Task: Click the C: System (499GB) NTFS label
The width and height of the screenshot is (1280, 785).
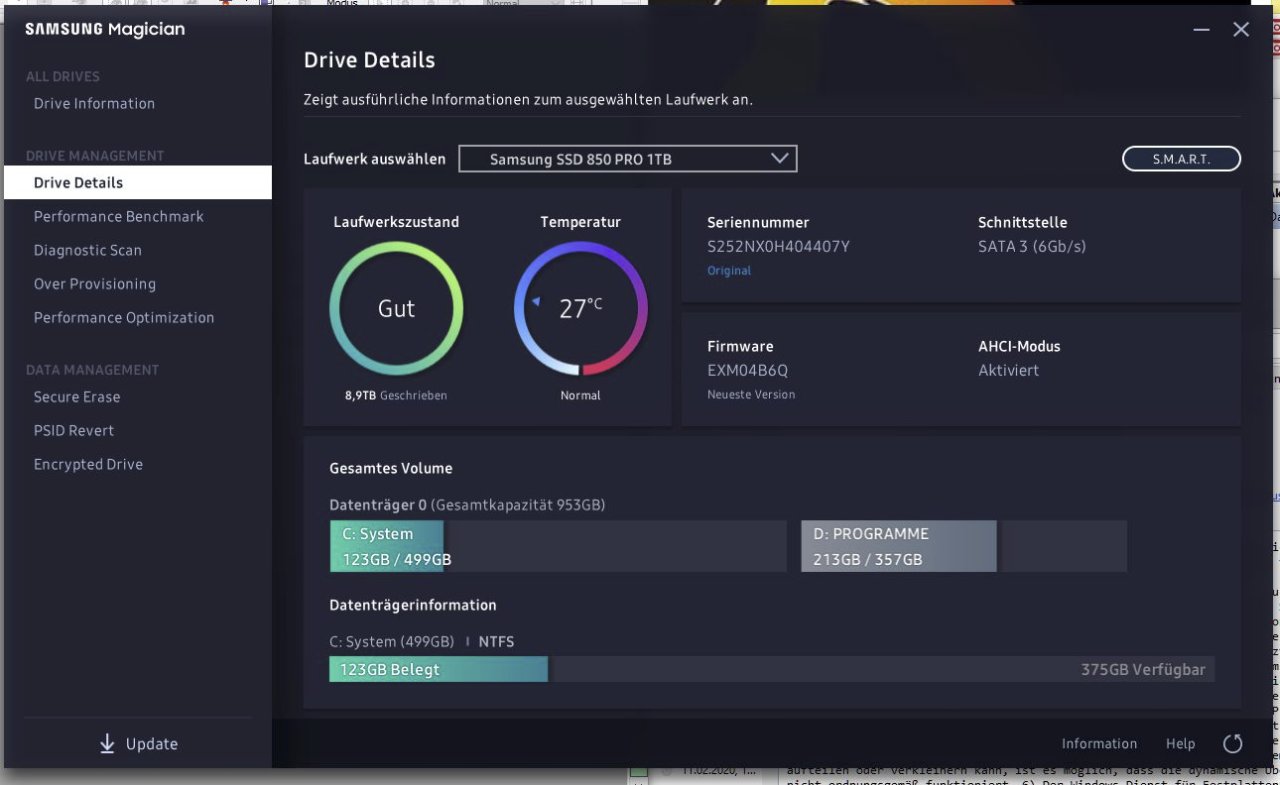Action: coord(421,642)
